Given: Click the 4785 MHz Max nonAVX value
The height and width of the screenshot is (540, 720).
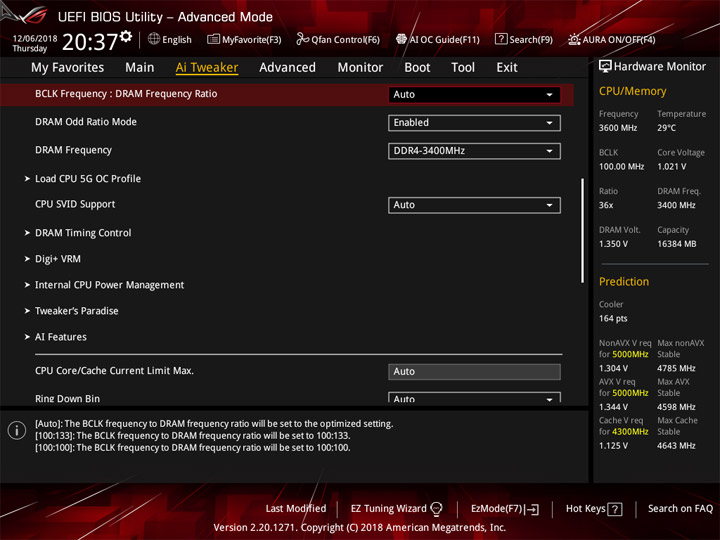Looking at the screenshot, I should coord(676,368).
